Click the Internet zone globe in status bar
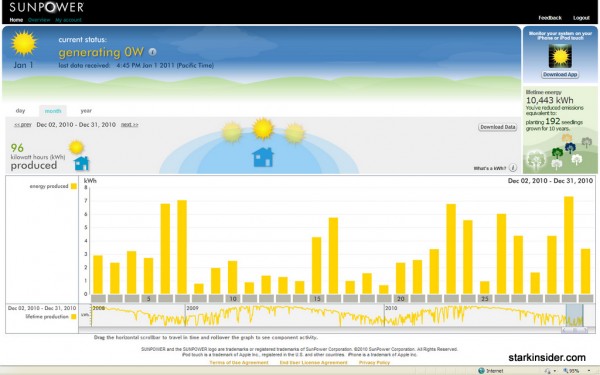This screenshot has width=600, height=375. pyautogui.click(x=481, y=371)
